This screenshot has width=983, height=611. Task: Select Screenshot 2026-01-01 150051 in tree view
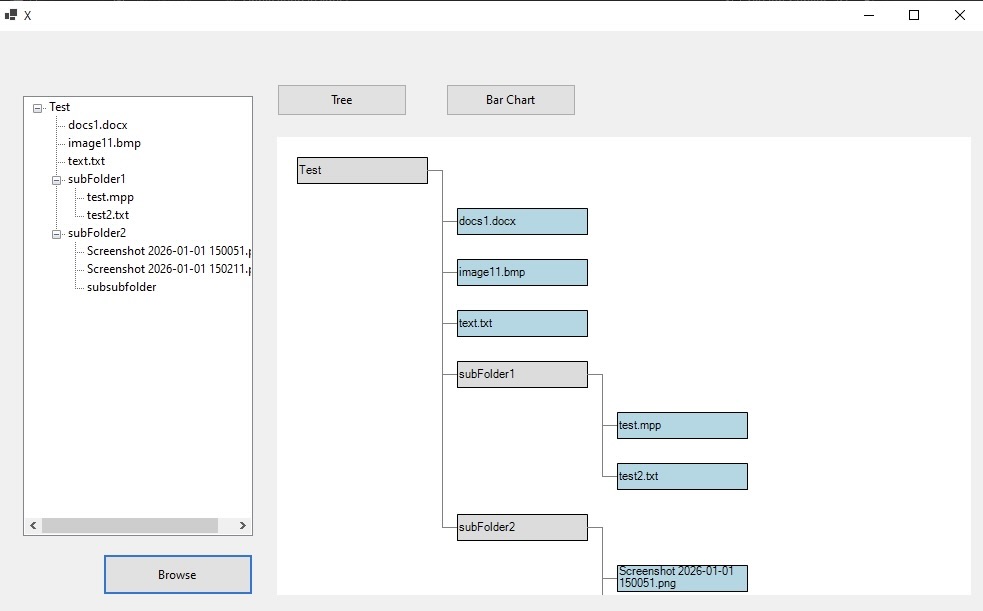coord(169,251)
